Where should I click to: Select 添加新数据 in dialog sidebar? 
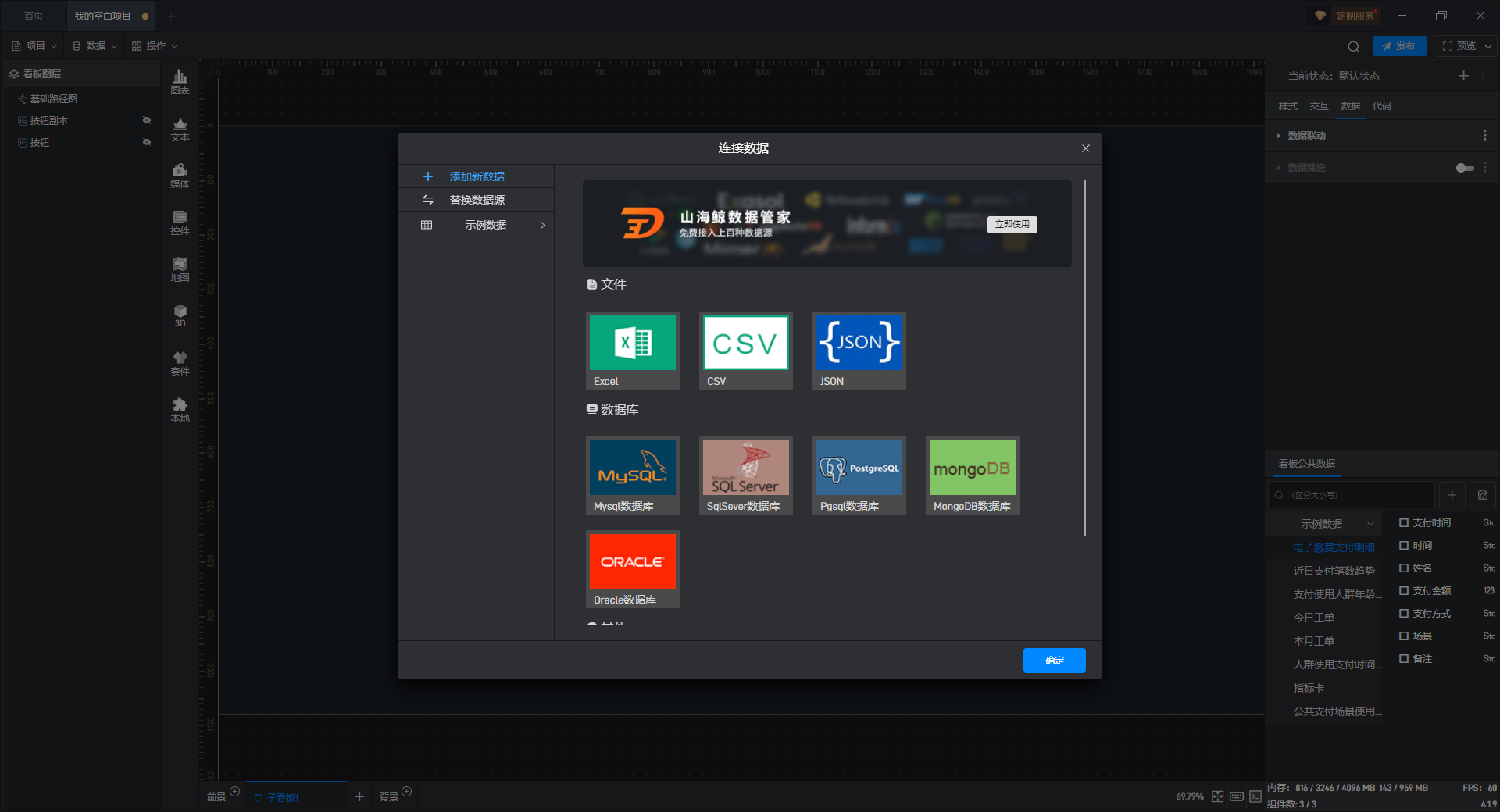click(477, 176)
